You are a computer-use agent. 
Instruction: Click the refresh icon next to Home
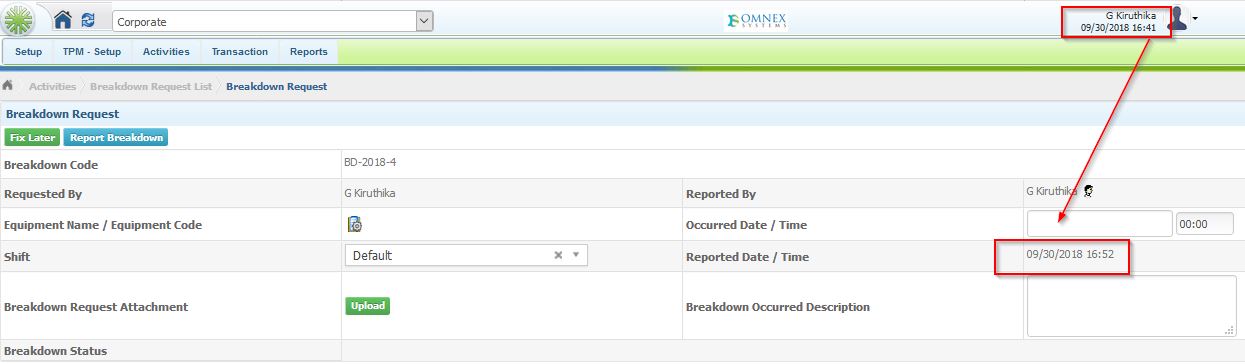tap(88, 20)
